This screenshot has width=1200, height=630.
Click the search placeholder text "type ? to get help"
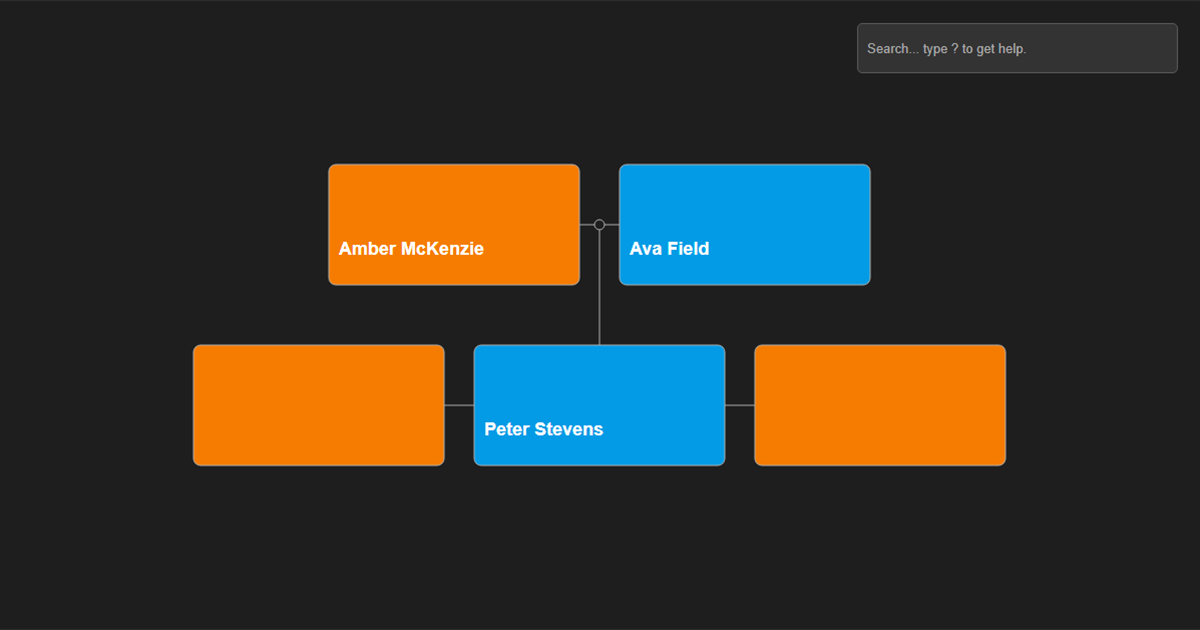[x=974, y=48]
